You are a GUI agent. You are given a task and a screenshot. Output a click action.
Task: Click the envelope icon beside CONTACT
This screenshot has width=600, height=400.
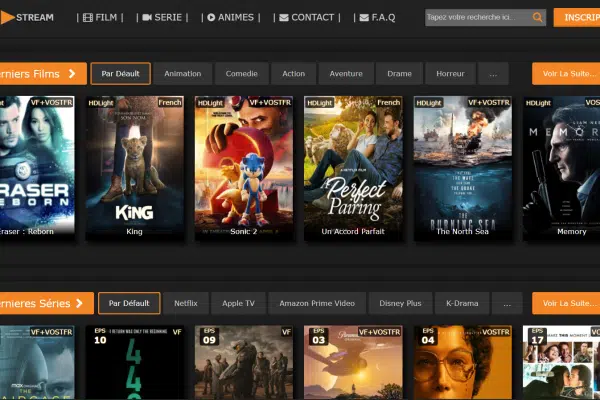[284, 18]
